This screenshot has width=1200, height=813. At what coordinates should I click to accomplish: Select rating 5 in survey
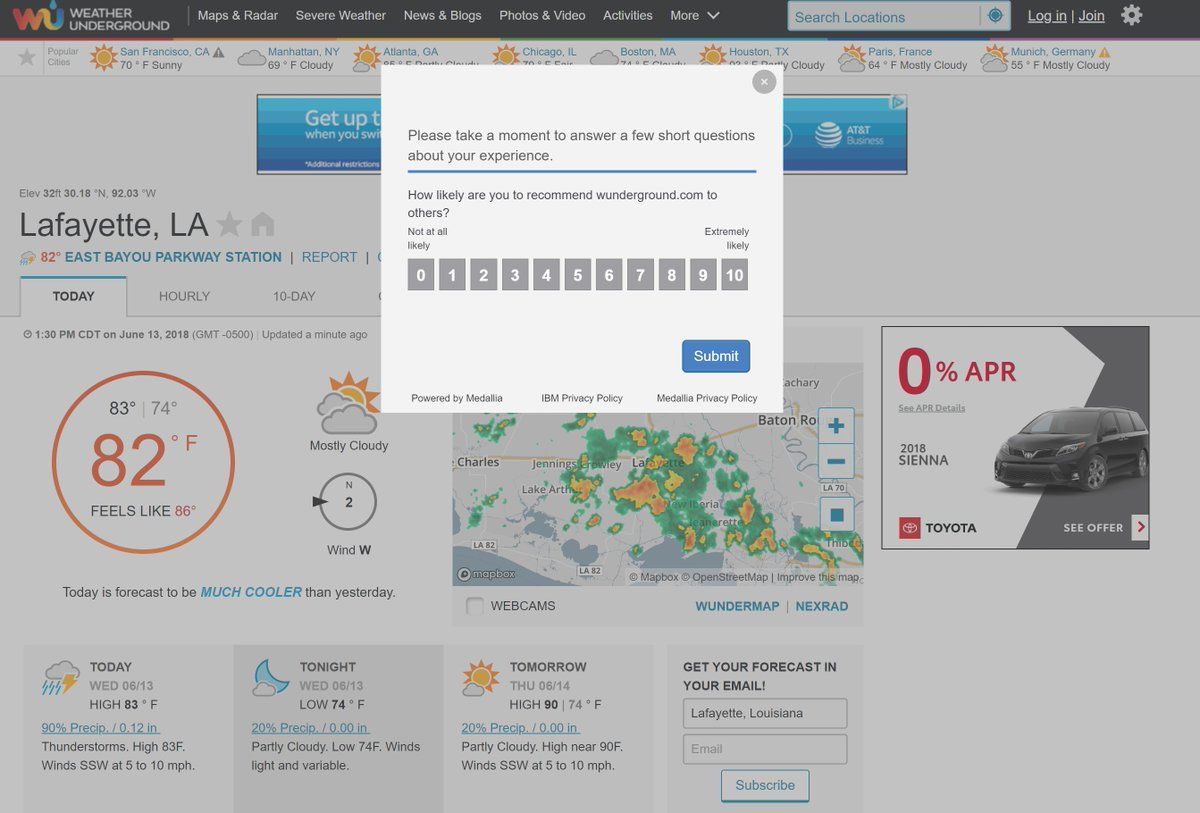[578, 275]
